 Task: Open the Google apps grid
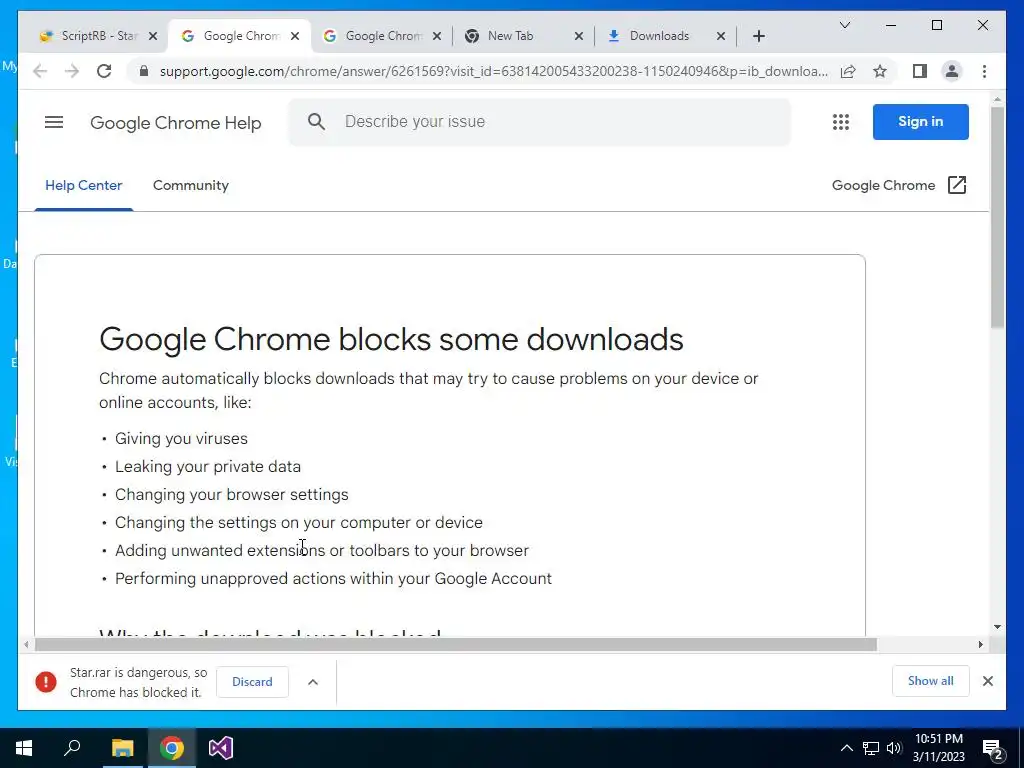coord(840,122)
